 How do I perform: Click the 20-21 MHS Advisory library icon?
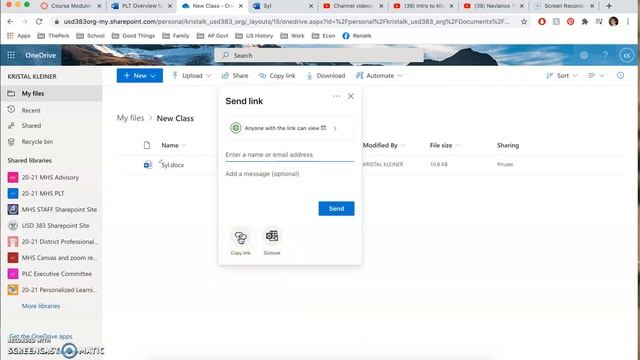13,178
